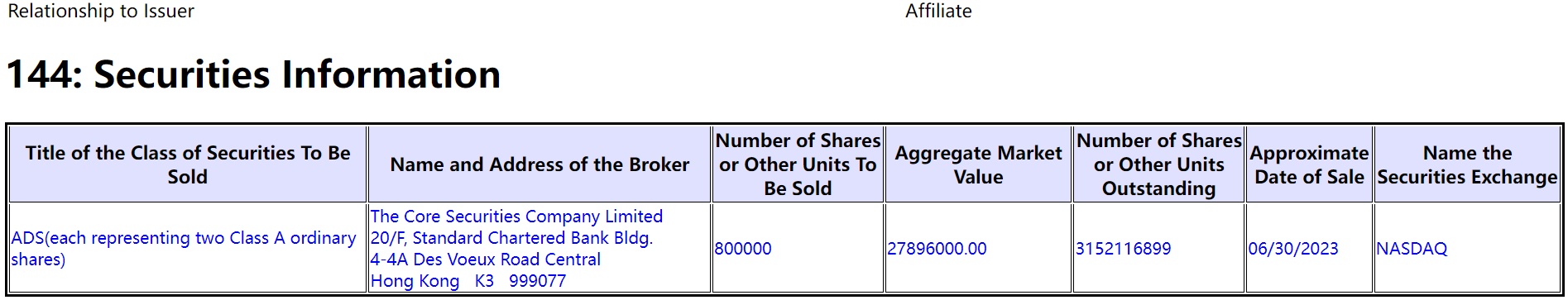Click 'Title of the Class of Securities' header

click(188, 164)
